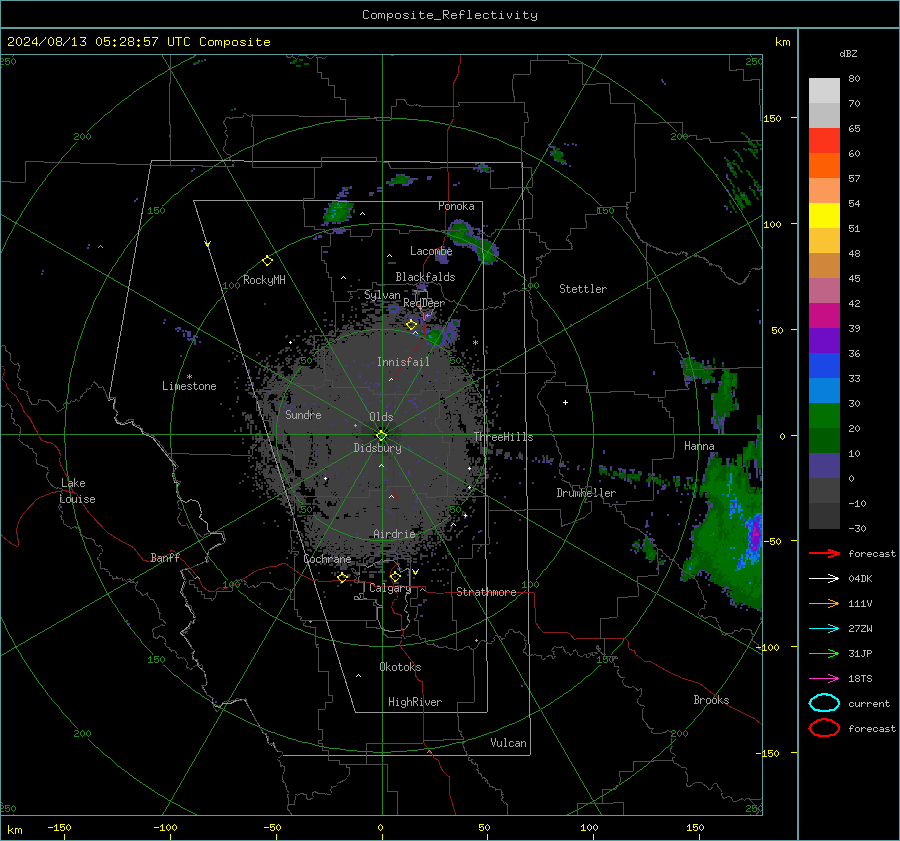Click the Cochrane city label
This screenshot has width=900, height=841.
coord(327,559)
